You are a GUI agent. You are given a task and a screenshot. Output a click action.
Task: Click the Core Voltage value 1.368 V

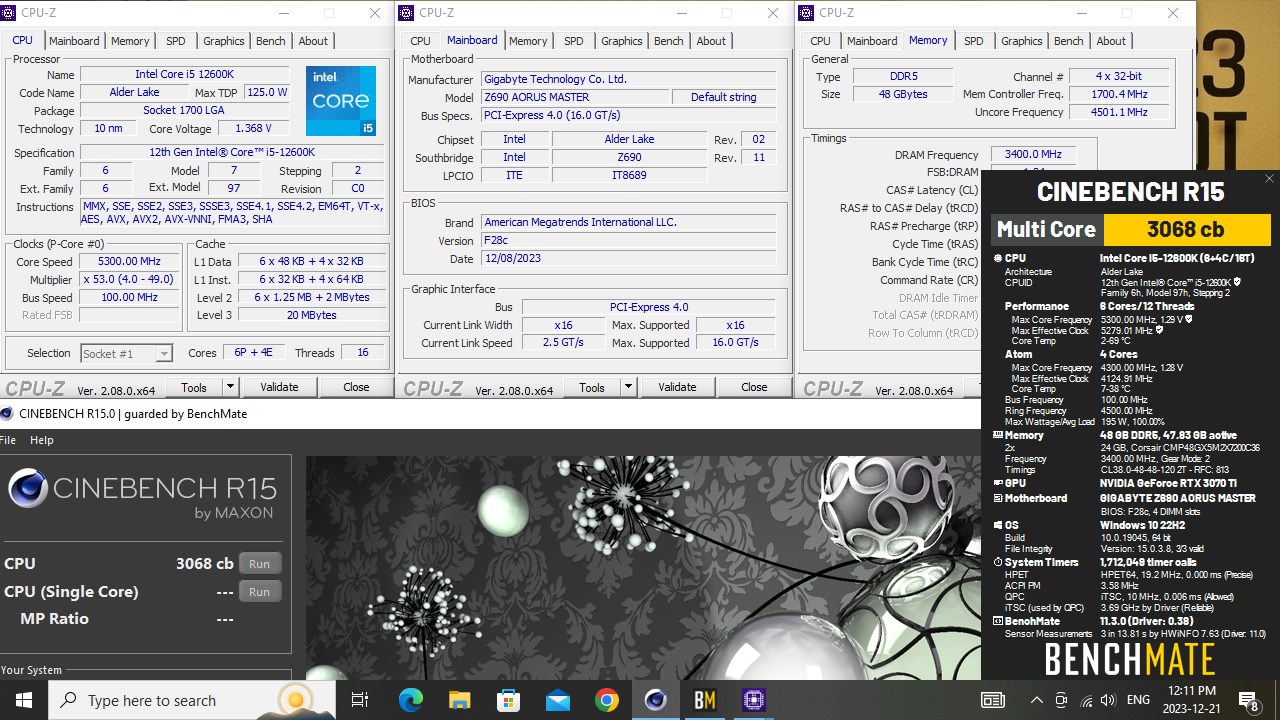click(x=253, y=129)
